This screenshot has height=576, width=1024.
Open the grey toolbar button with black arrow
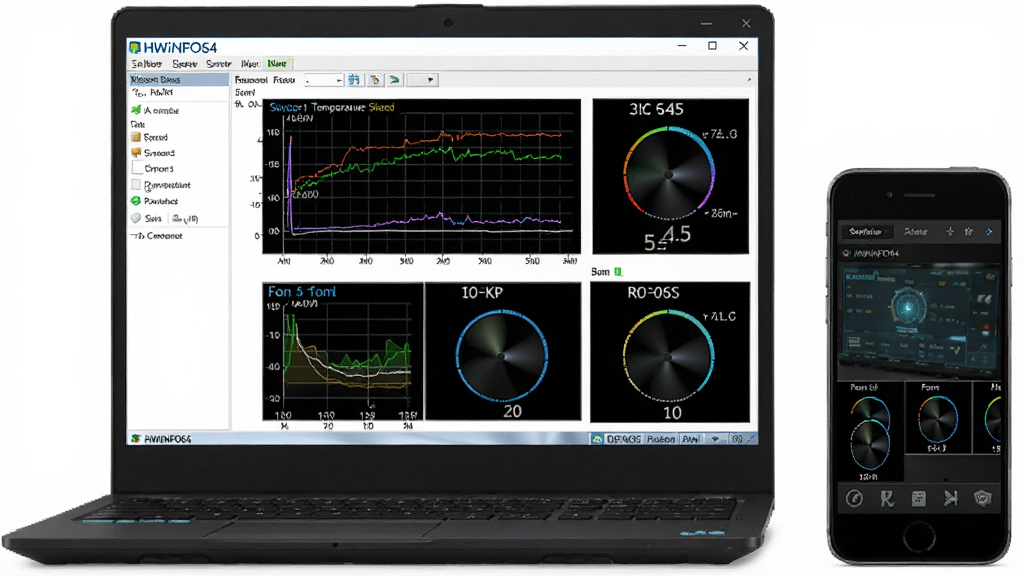coord(422,80)
